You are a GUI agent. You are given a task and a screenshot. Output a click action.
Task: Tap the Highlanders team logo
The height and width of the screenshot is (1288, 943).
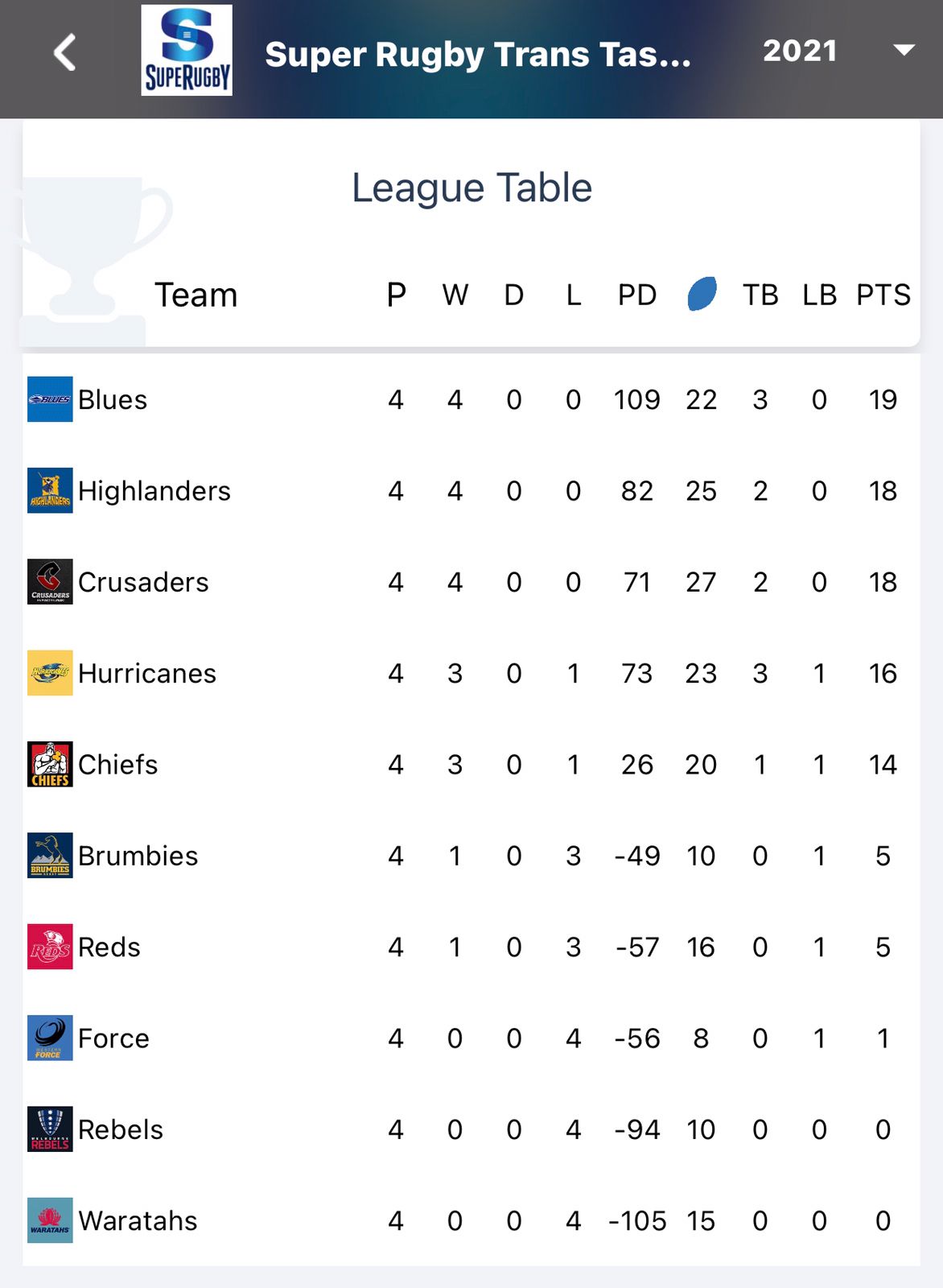point(50,490)
